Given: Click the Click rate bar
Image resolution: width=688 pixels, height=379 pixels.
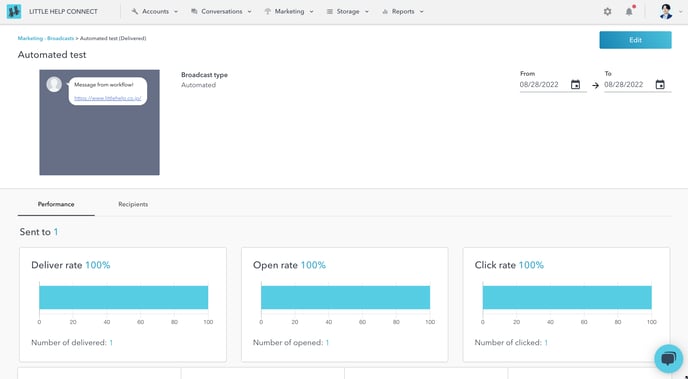Looking at the screenshot, I should coord(567,297).
